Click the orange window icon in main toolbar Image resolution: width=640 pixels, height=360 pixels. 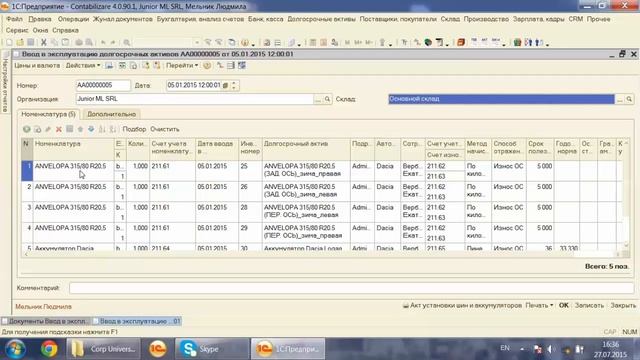point(461,42)
